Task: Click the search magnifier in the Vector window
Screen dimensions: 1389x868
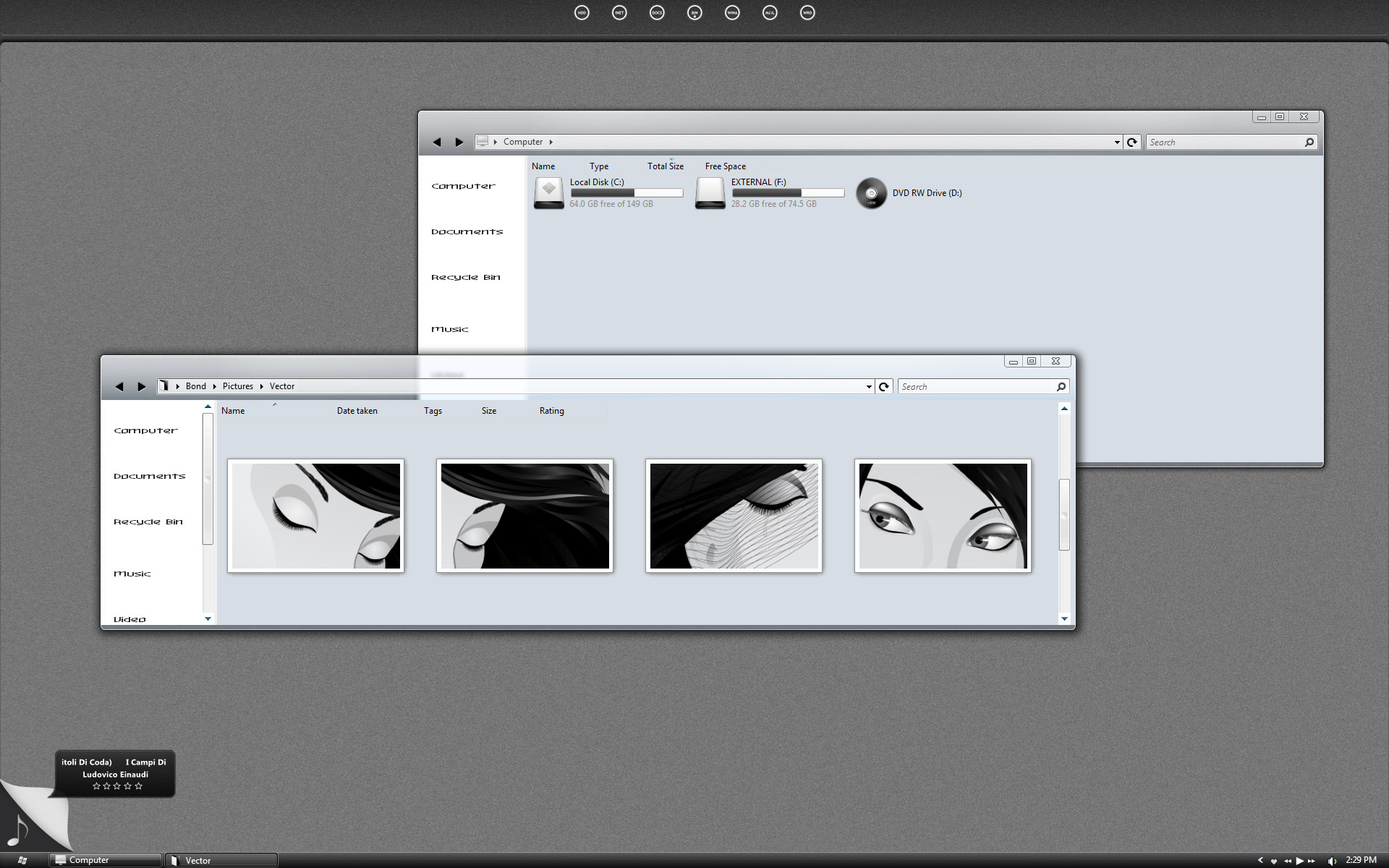Action: click(x=1061, y=387)
